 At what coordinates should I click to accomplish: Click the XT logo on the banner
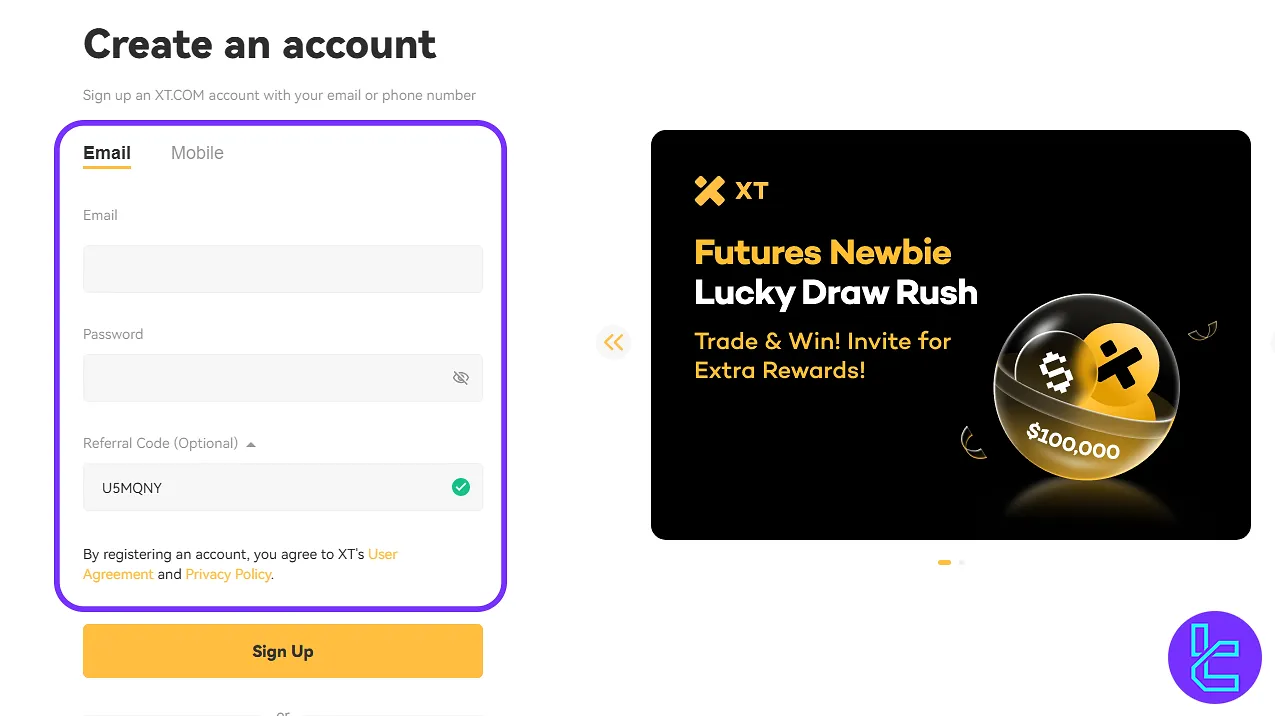731,190
